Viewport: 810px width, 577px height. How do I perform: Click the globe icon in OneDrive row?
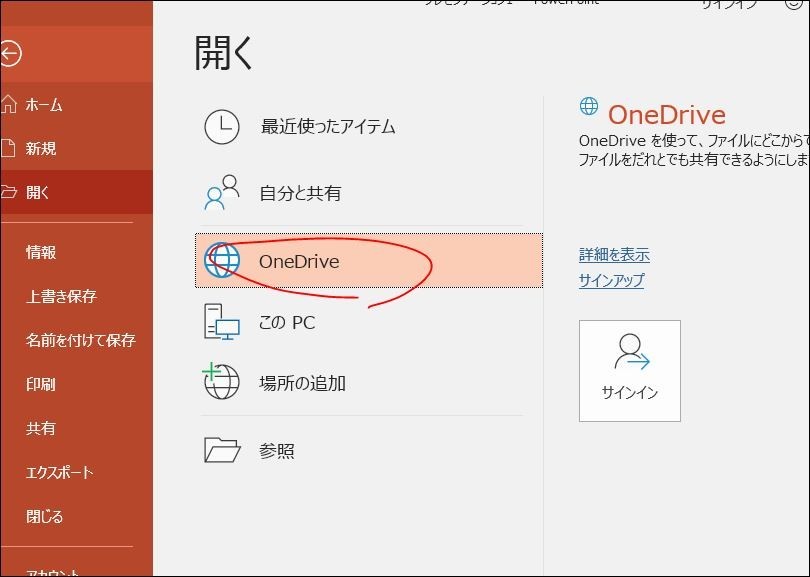point(222,260)
